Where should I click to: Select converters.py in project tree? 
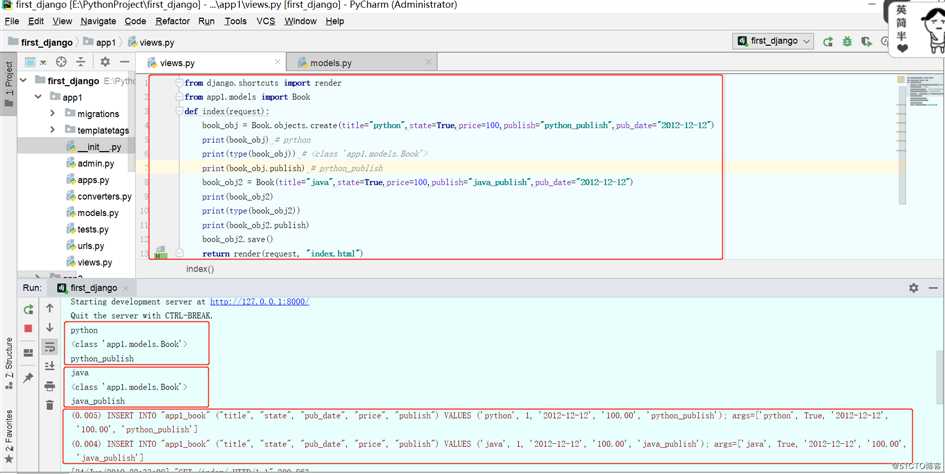(x=99, y=196)
